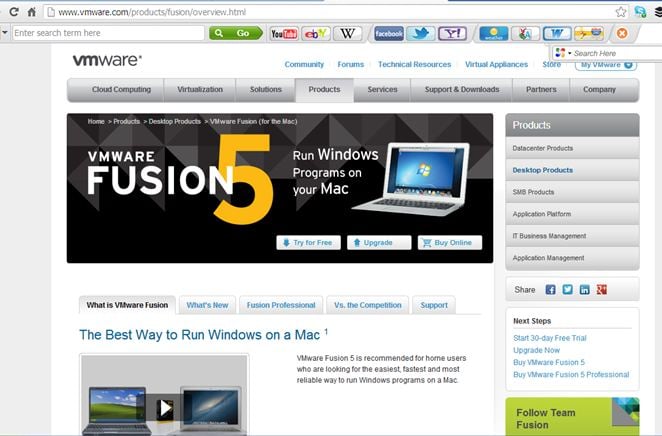The height and width of the screenshot is (436, 662).
Task: Open the Skype extension icon
Action: tap(640, 12)
